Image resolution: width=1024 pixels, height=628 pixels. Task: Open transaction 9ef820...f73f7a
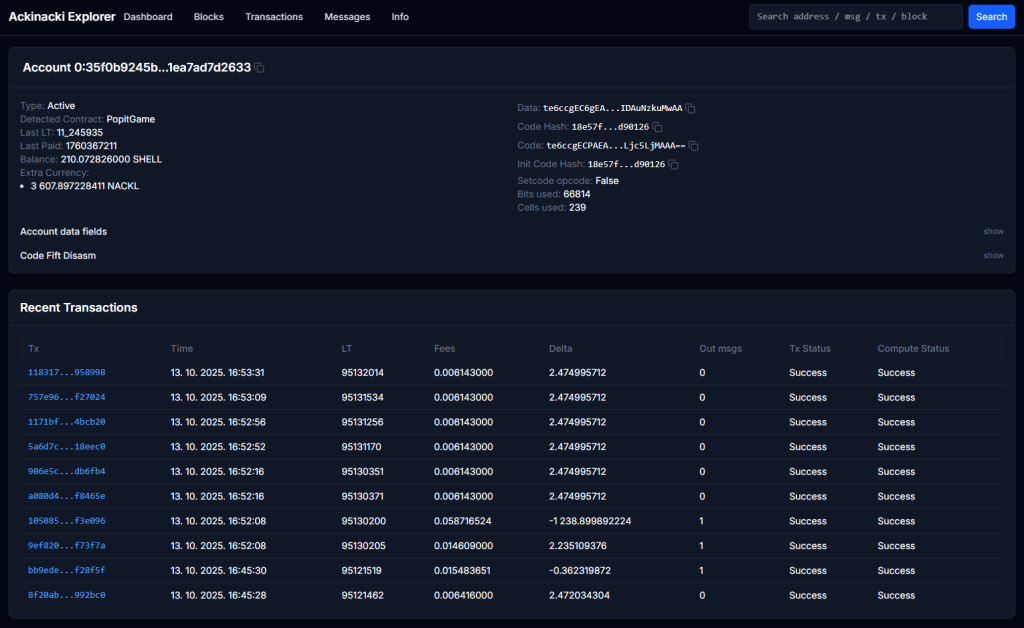pos(66,546)
